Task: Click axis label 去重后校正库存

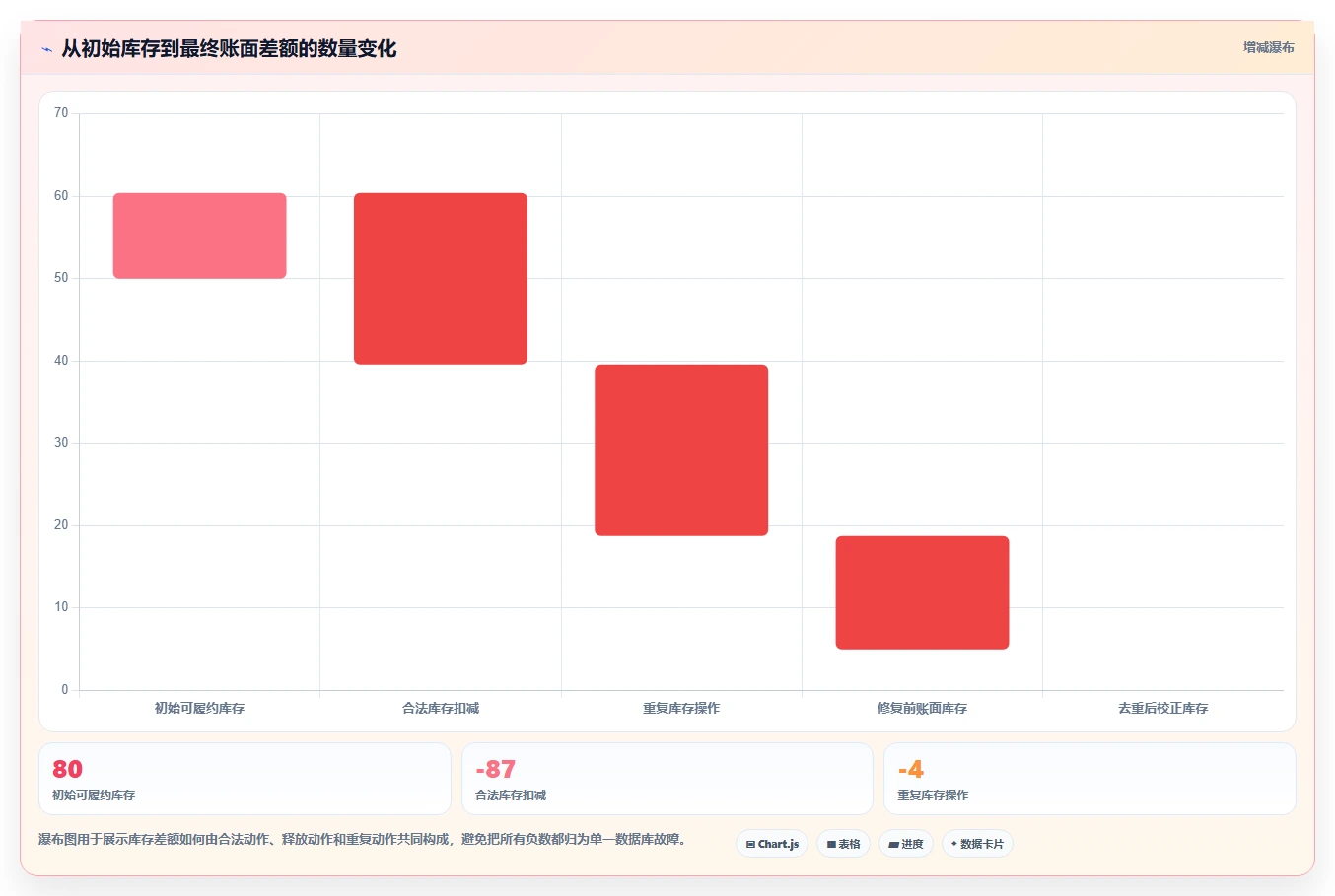Action: click(x=1162, y=708)
